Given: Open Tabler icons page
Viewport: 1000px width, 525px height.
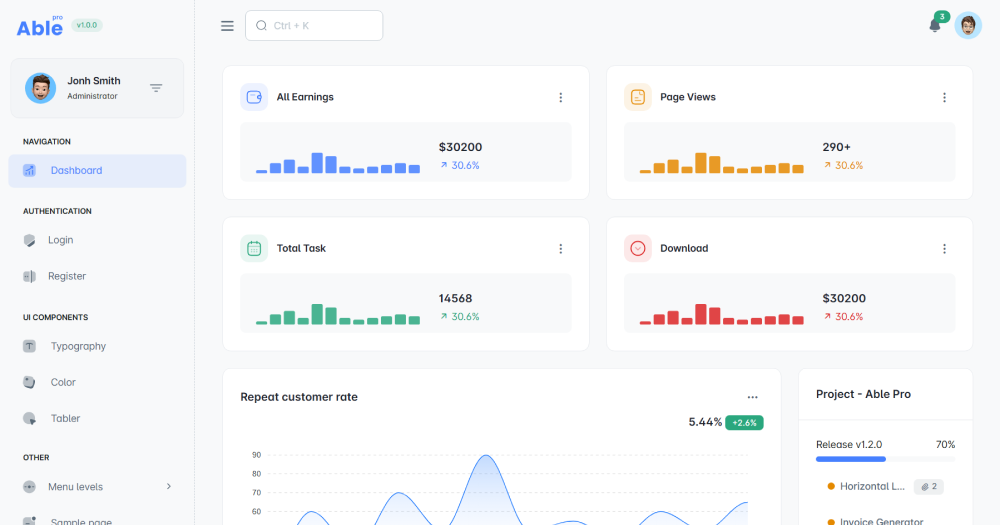Looking at the screenshot, I should [97, 418].
